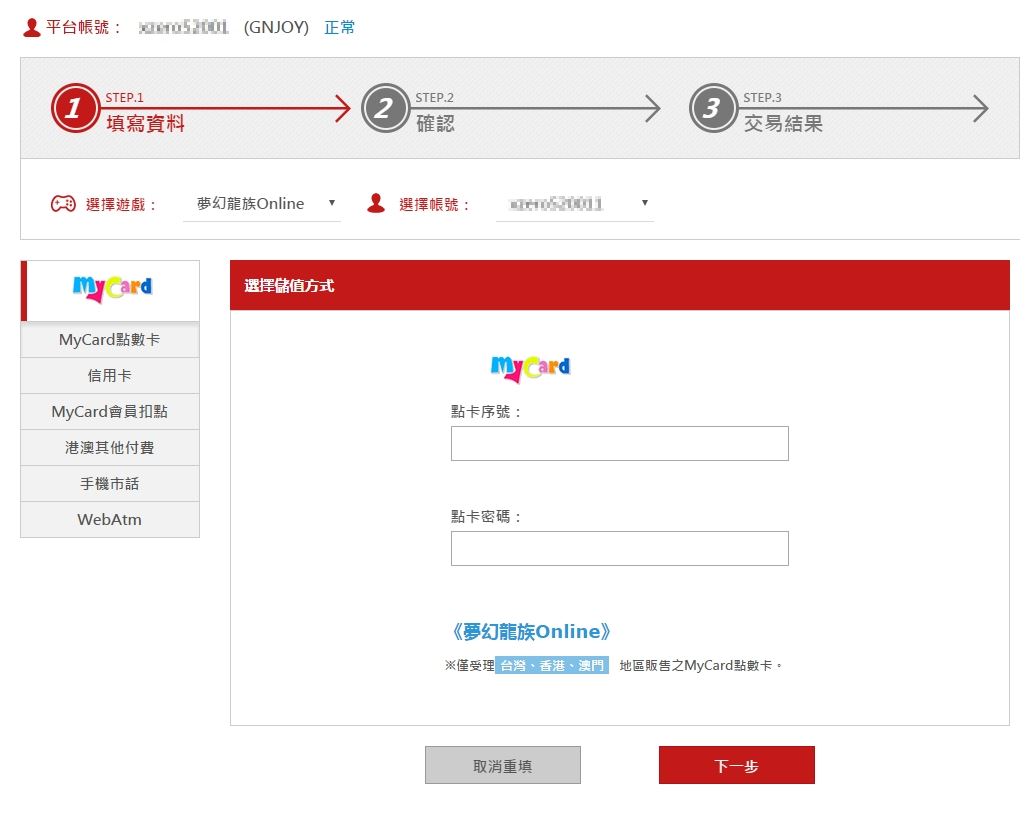Choose MyCard會員扣點 payment option

110,412
